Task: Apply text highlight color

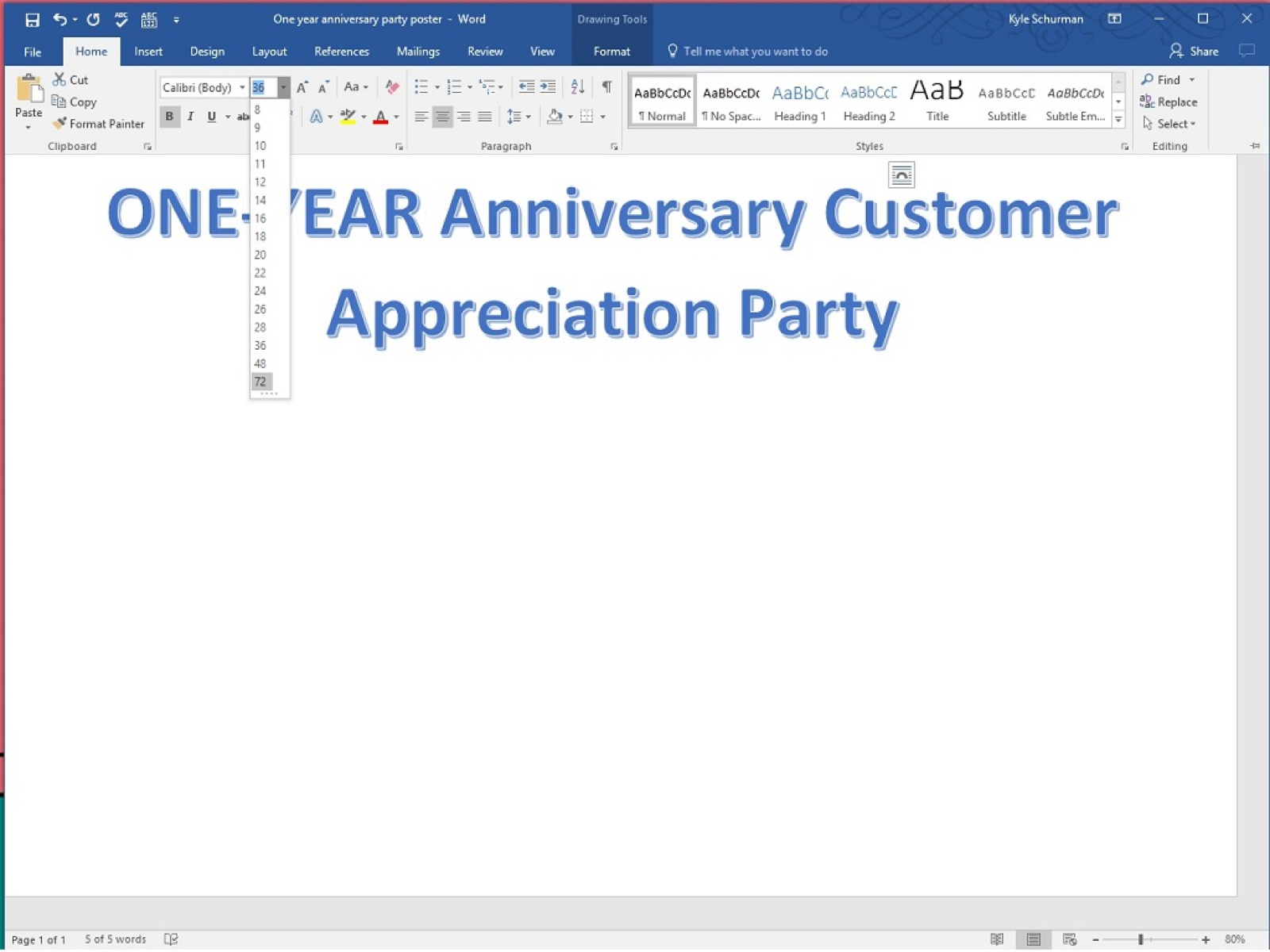Action: [x=347, y=117]
